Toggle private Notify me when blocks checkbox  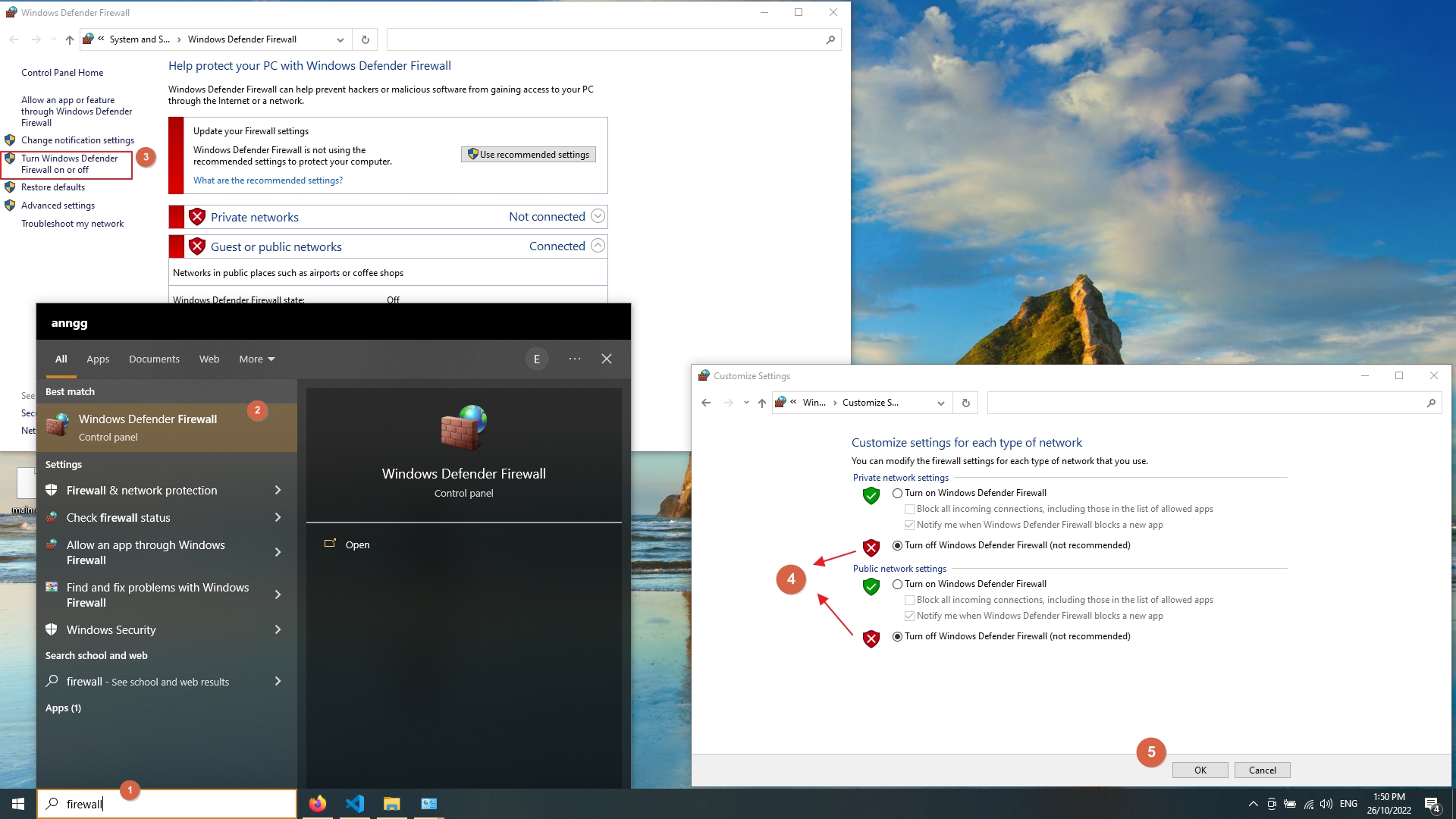(909, 525)
